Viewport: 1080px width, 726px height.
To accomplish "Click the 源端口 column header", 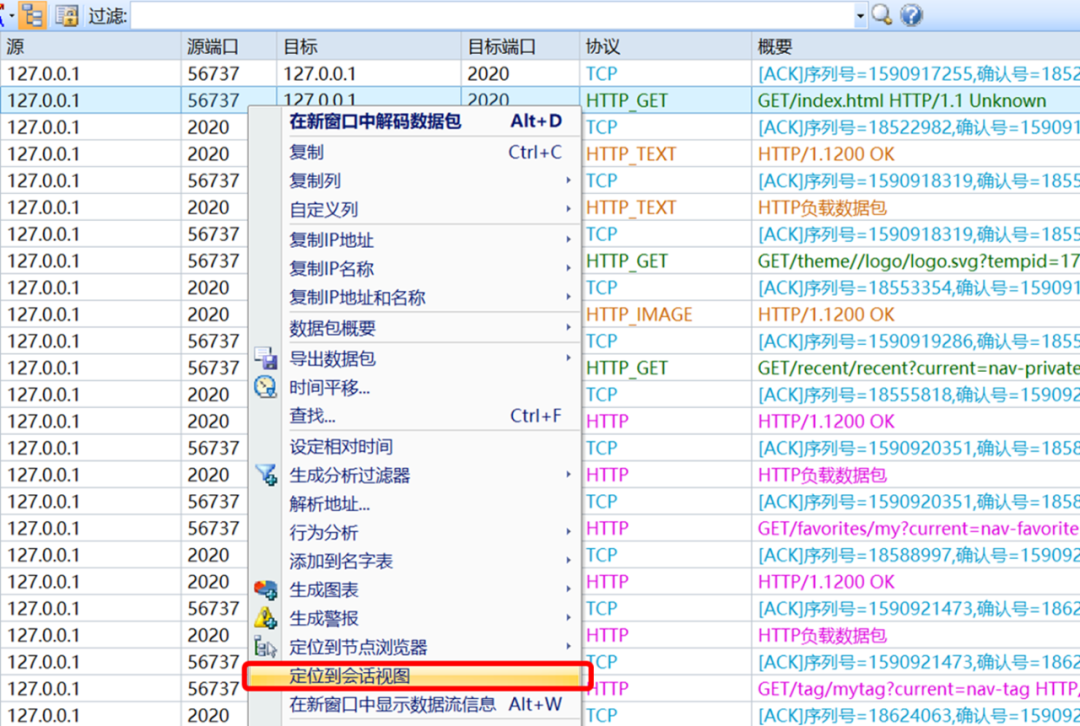I will [x=212, y=47].
